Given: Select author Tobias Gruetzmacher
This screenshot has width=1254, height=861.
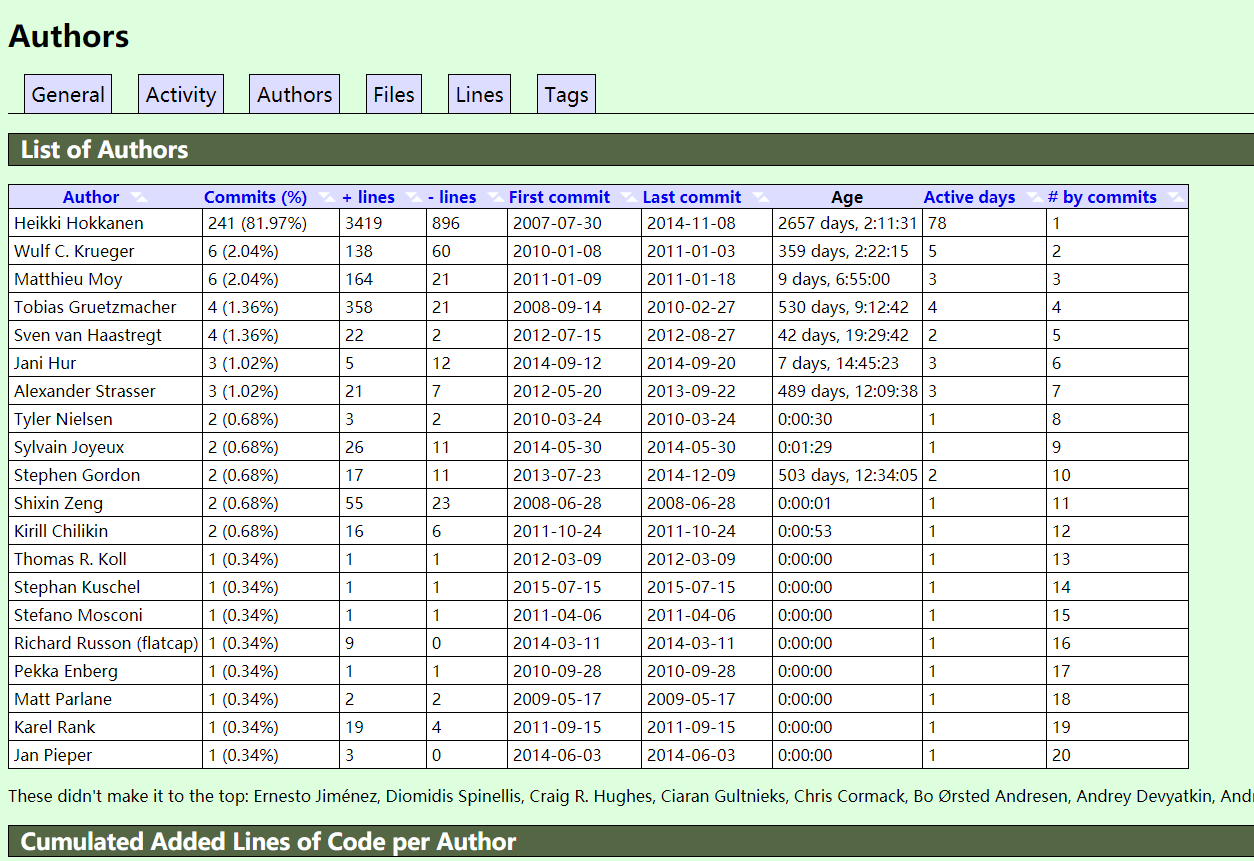Looking at the screenshot, I should (95, 307).
